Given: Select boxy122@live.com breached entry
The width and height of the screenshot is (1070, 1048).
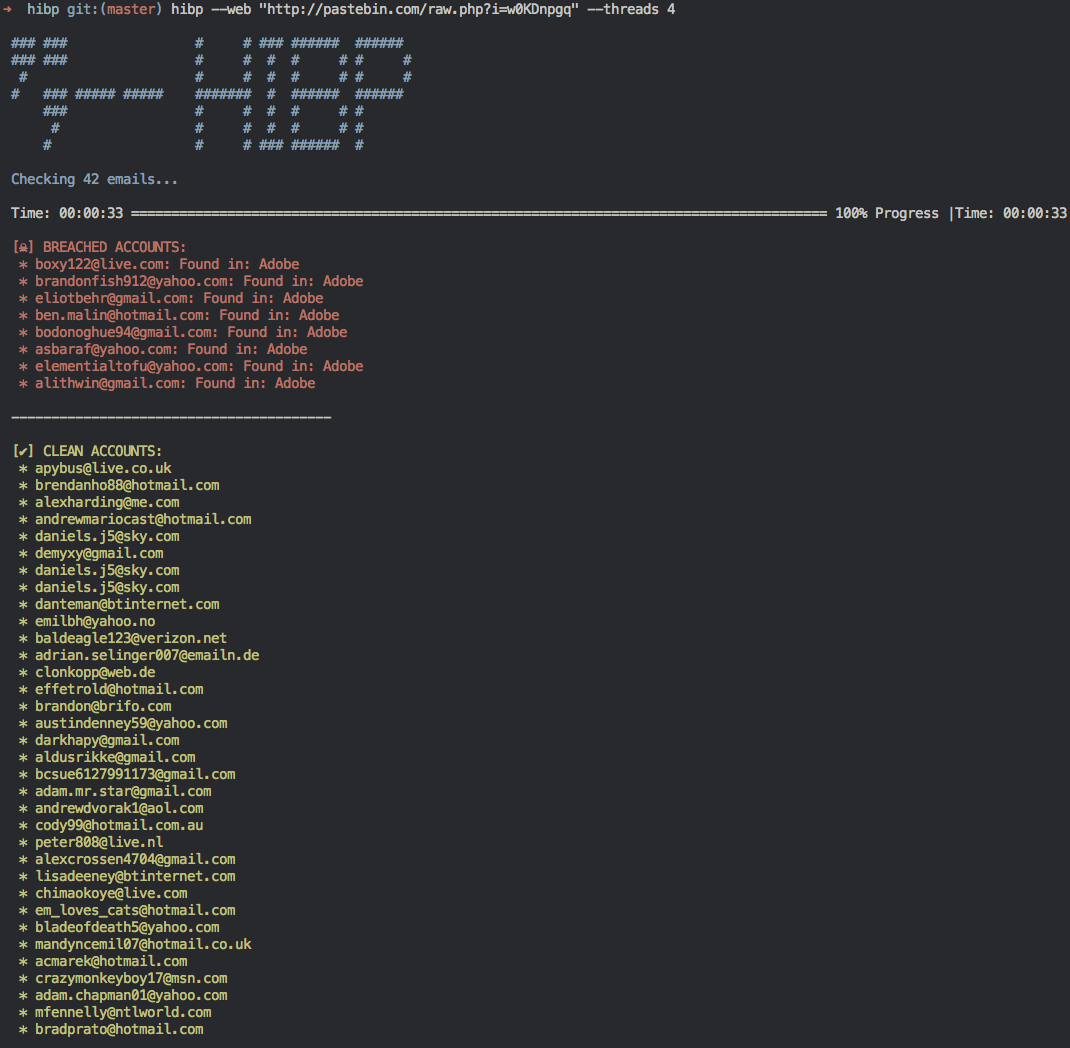Looking at the screenshot, I should 167,265.
